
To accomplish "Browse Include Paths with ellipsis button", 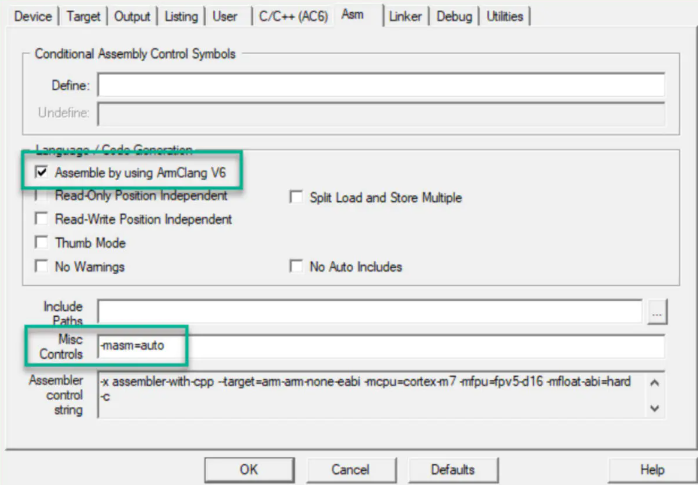I will click(x=656, y=312).
